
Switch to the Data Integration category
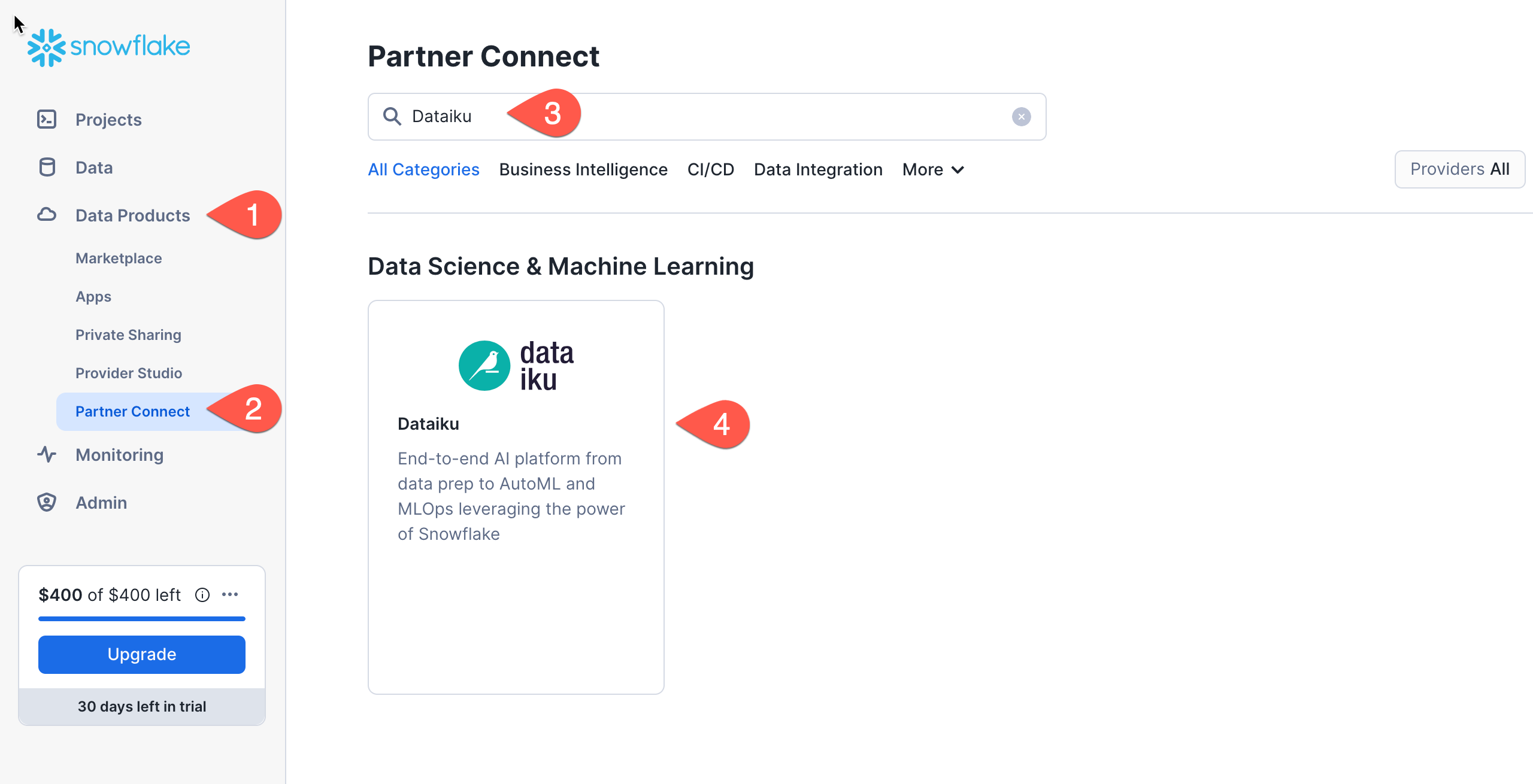point(818,170)
